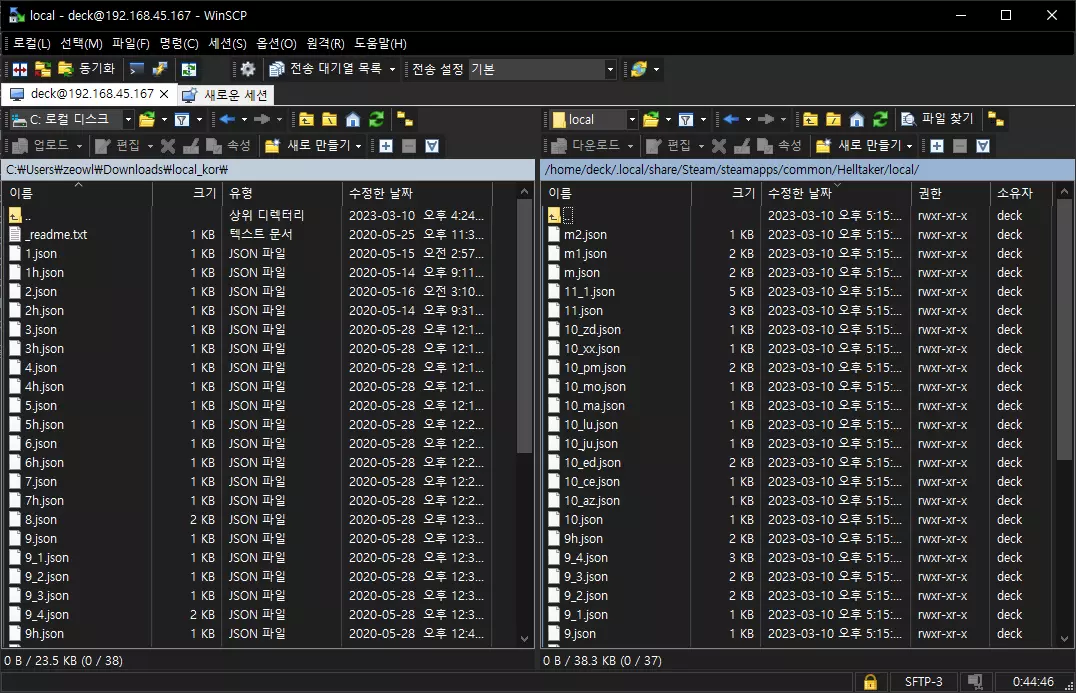Click the local panel select all icon
The width and height of the screenshot is (1076, 693).
[432, 146]
